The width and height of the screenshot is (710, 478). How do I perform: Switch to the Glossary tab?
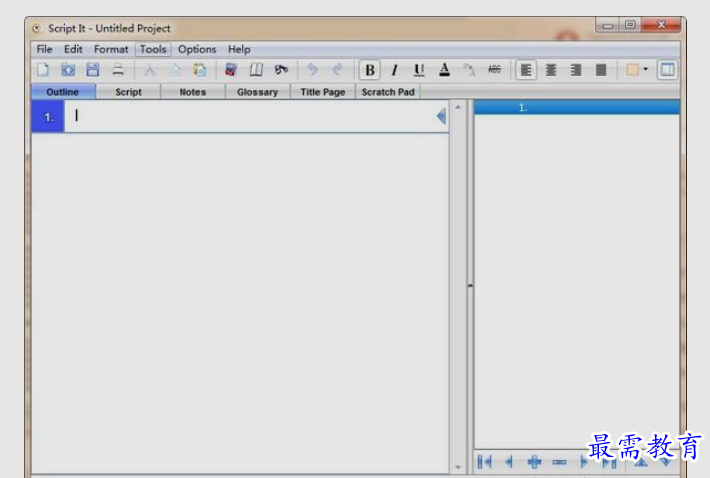point(258,92)
